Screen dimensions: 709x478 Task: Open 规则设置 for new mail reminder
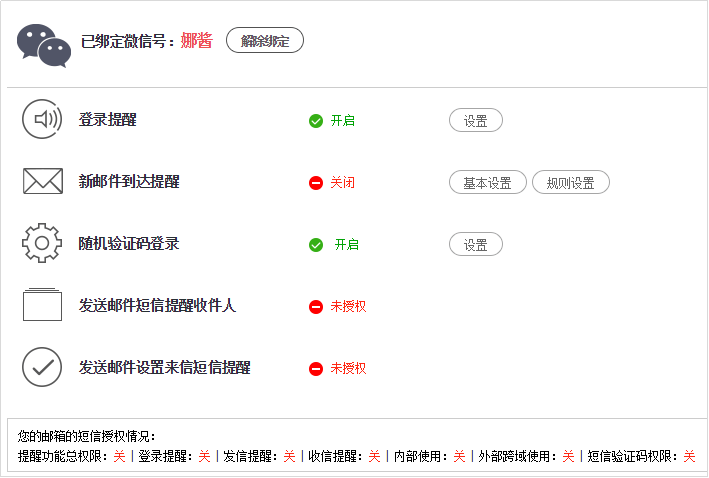point(571,182)
